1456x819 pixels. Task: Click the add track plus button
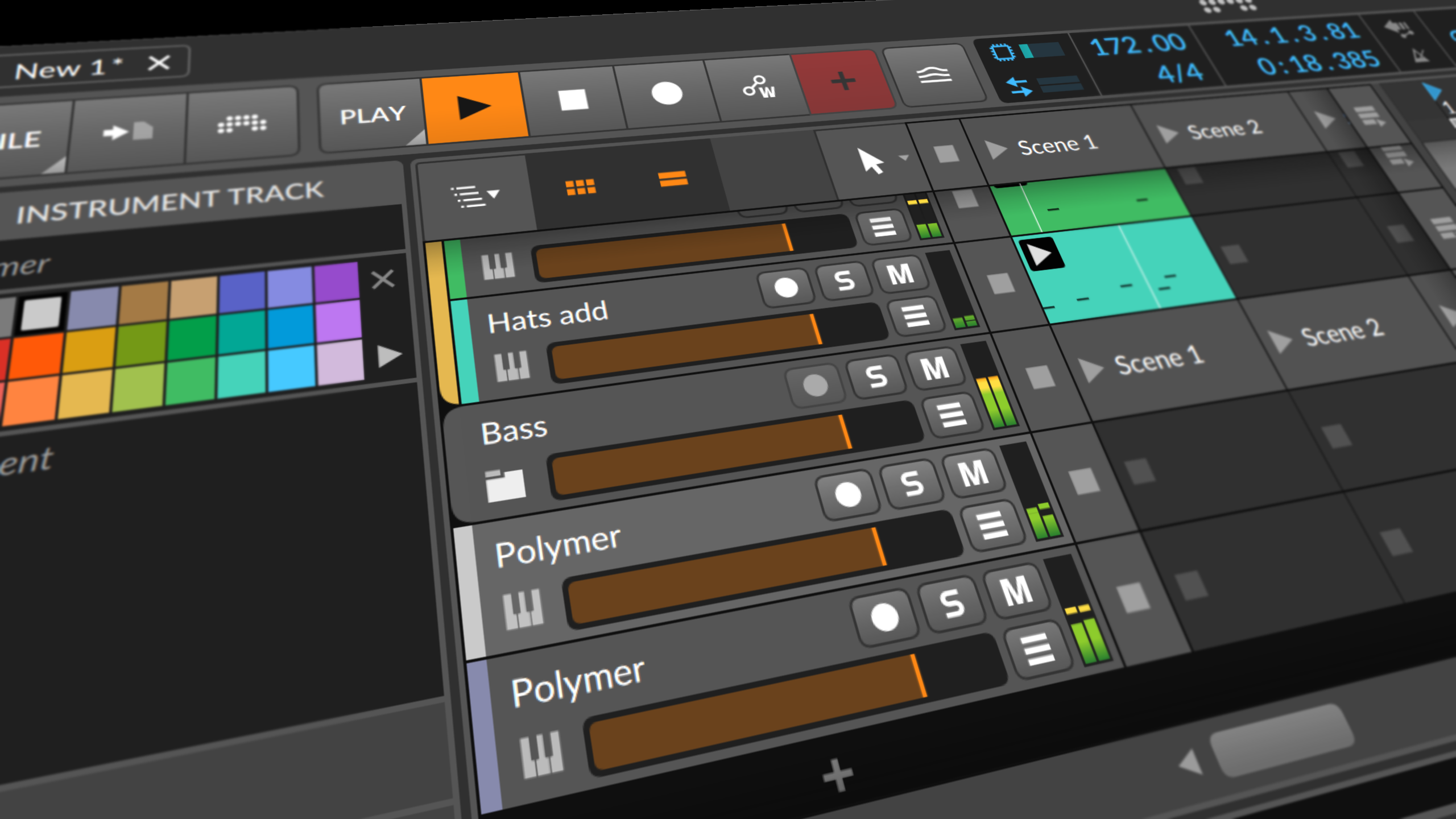click(838, 775)
